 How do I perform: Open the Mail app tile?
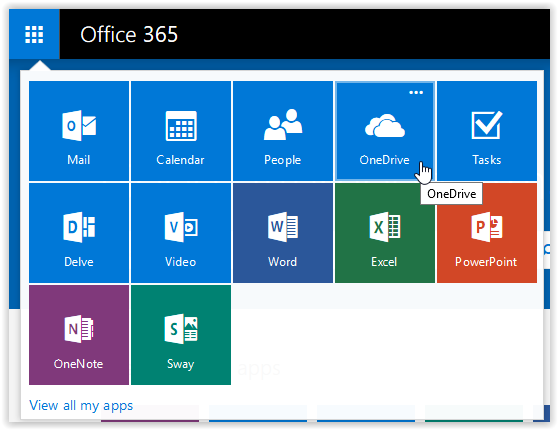tap(79, 131)
